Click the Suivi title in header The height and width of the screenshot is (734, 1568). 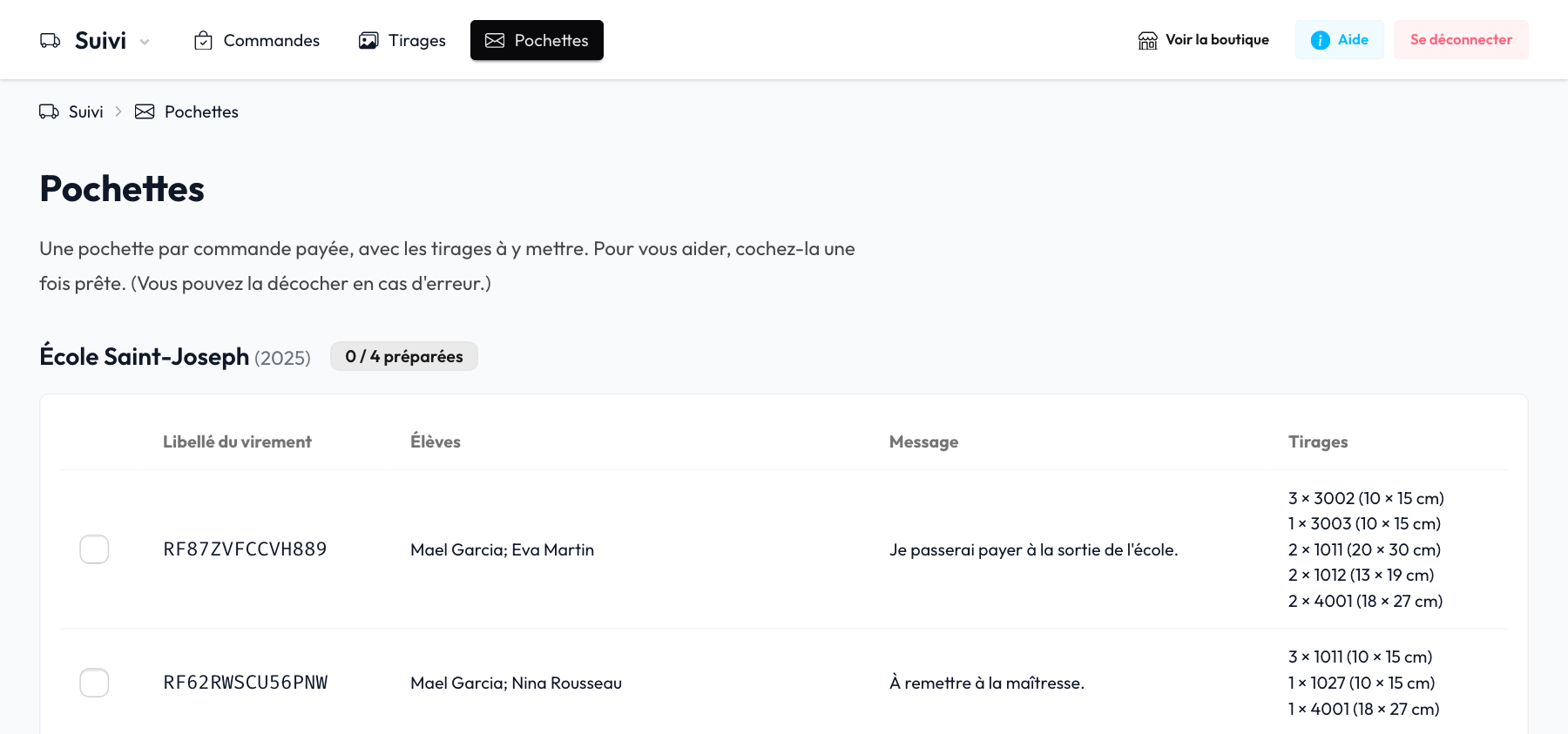[x=101, y=40]
